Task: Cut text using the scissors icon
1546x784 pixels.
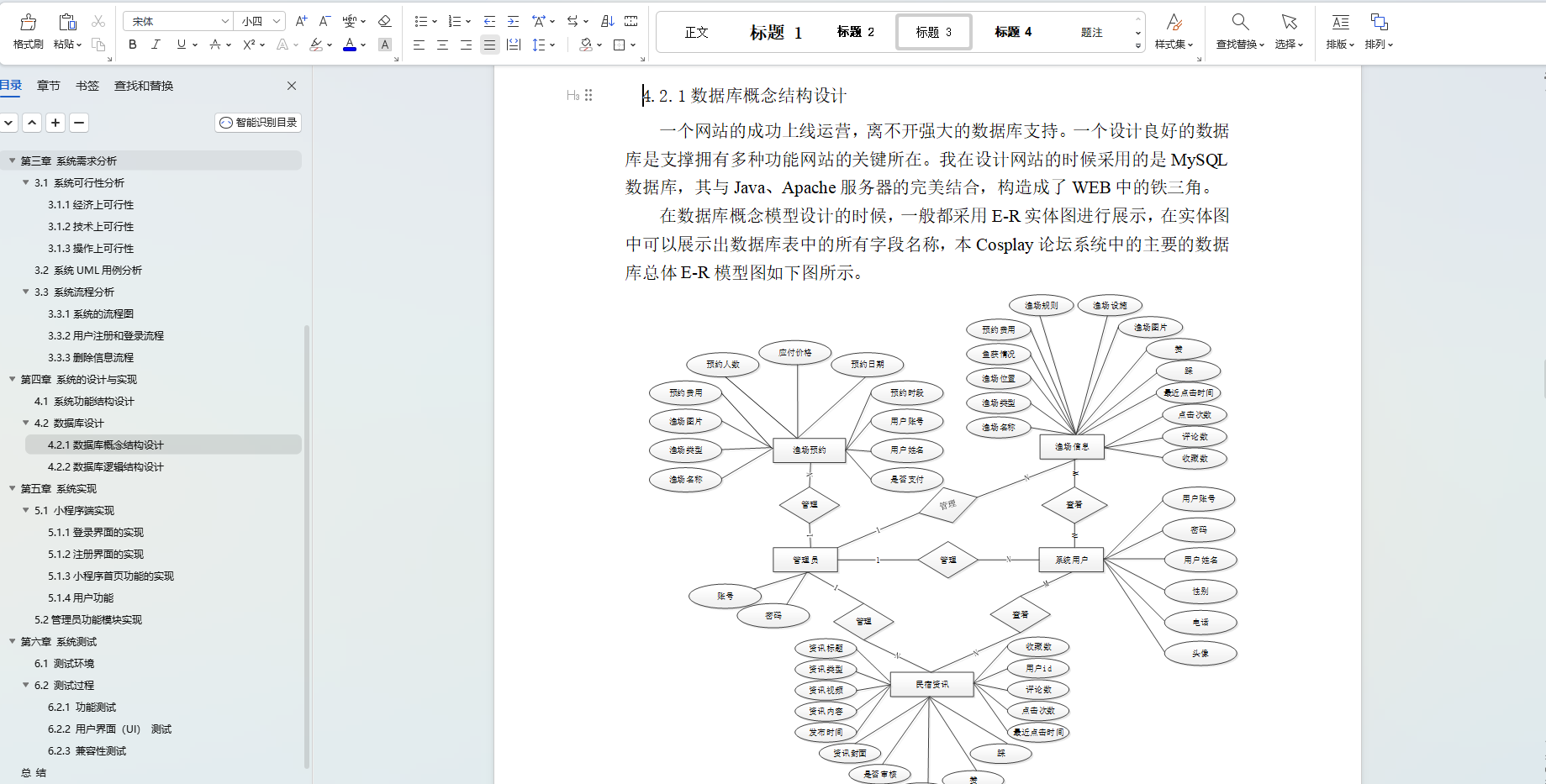Action: tap(98, 21)
